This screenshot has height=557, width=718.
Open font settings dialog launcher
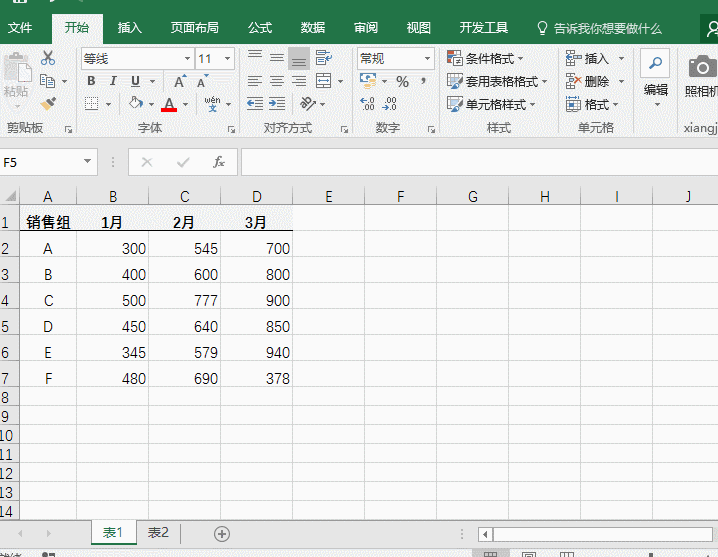(x=231, y=130)
